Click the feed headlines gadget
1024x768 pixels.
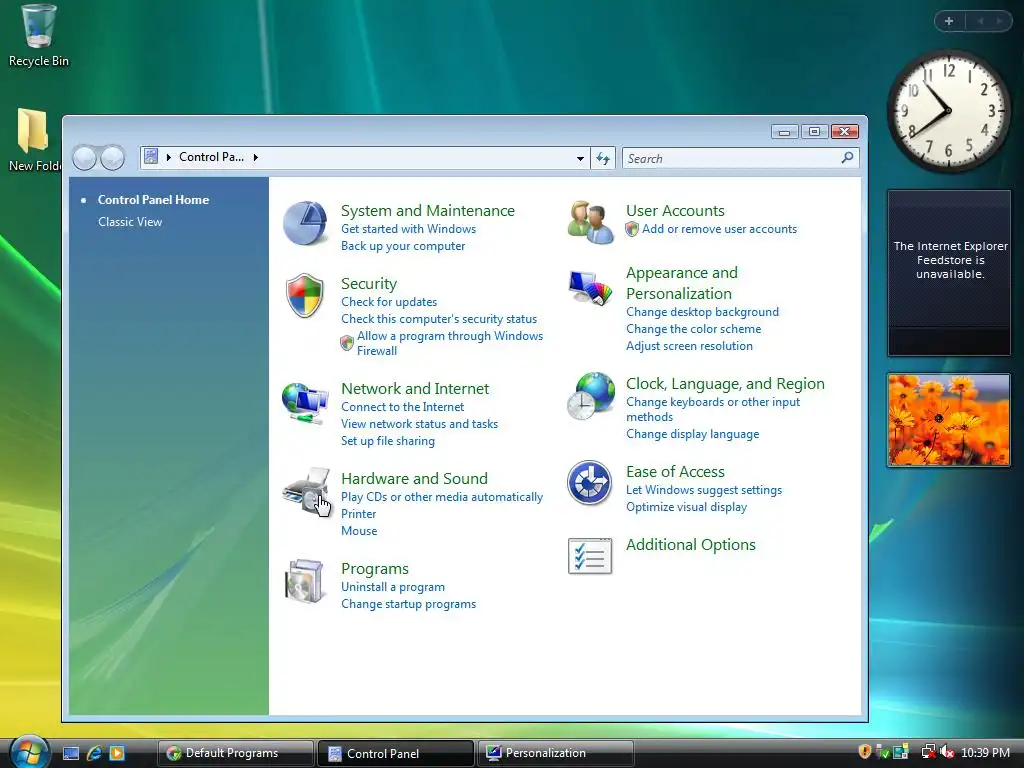click(x=949, y=273)
